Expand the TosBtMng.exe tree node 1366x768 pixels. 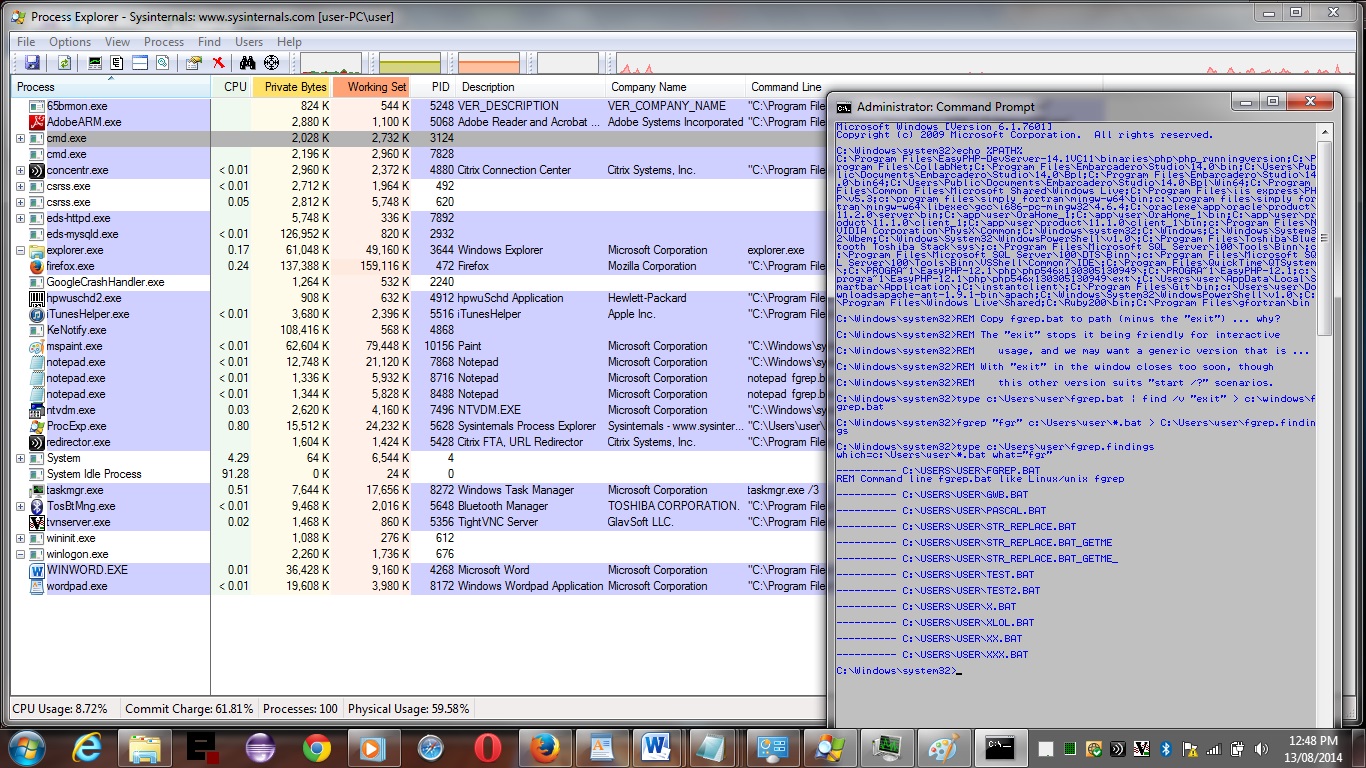coord(20,506)
